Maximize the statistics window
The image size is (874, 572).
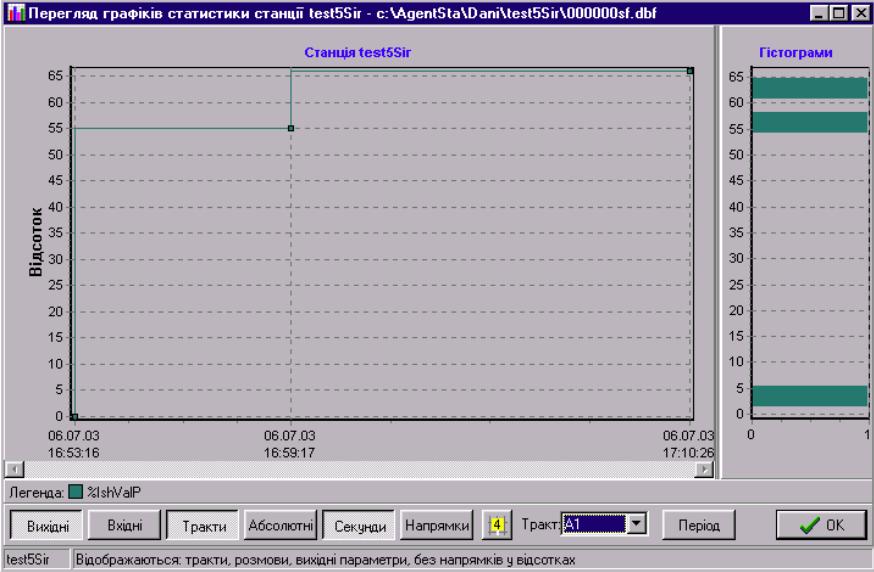(x=838, y=13)
